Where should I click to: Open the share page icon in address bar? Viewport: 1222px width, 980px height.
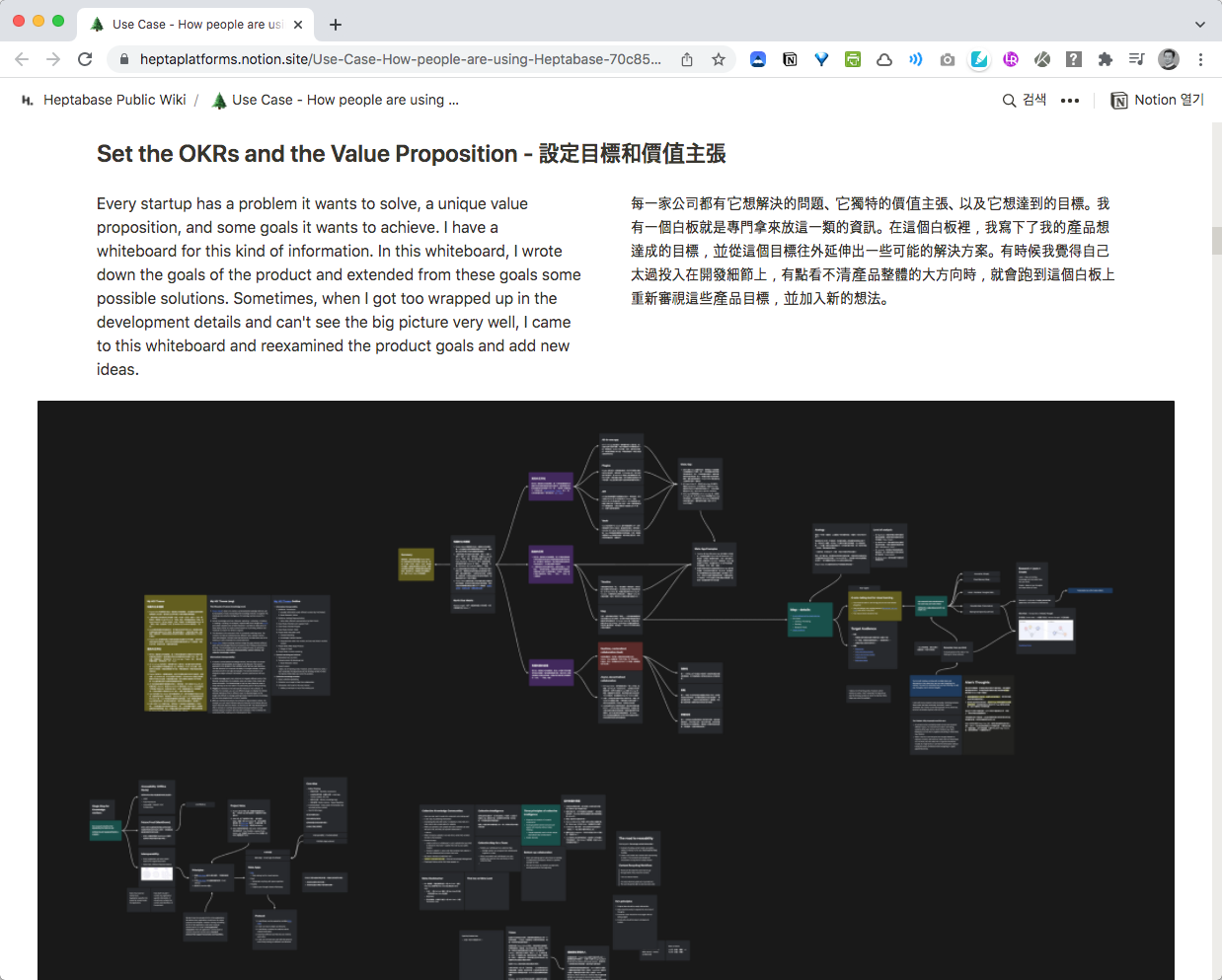687,59
